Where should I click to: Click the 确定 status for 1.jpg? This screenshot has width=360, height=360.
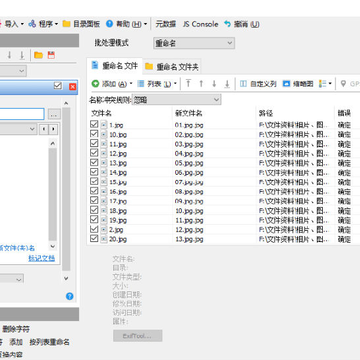click(344, 125)
